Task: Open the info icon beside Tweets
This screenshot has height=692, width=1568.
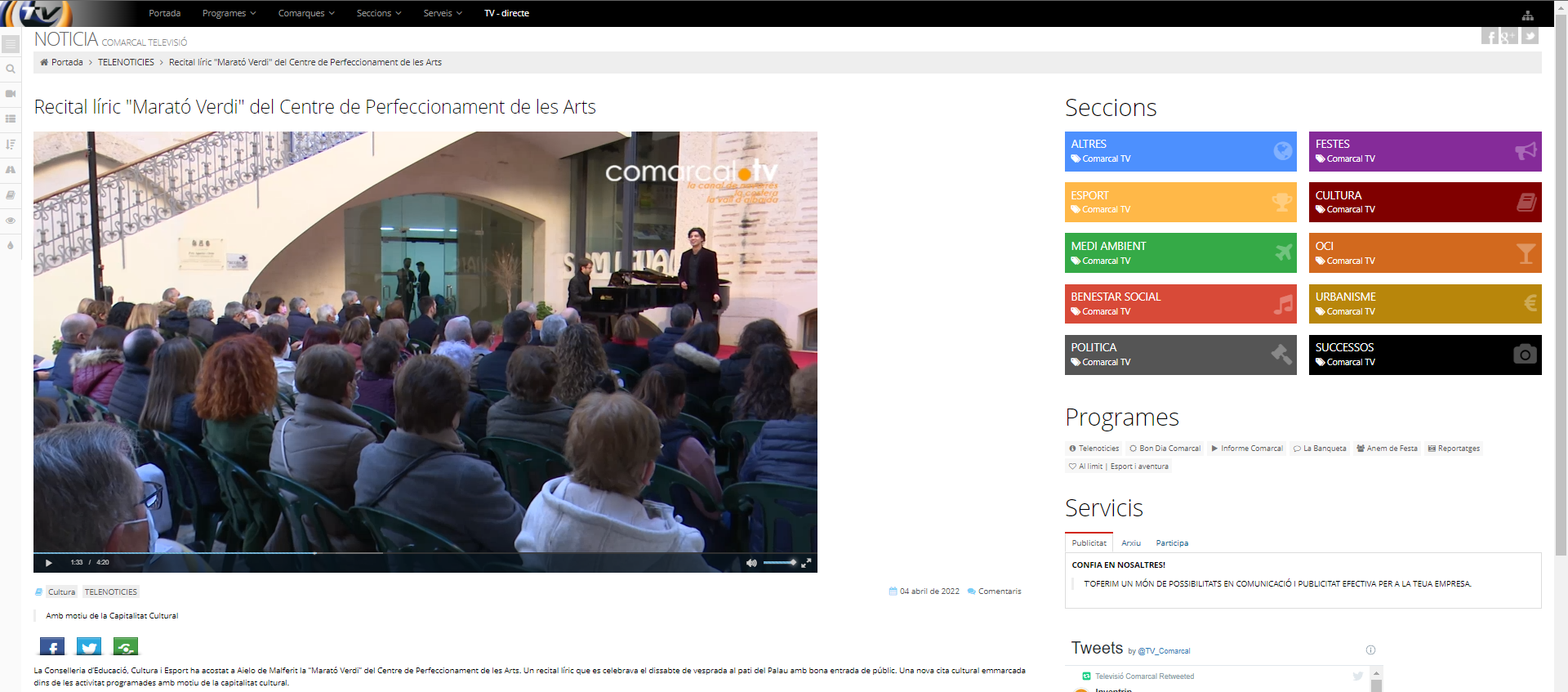Action: (1370, 650)
